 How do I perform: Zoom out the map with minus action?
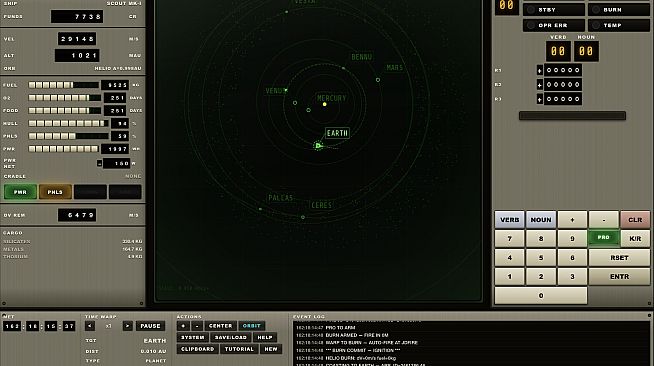tap(197, 326)
